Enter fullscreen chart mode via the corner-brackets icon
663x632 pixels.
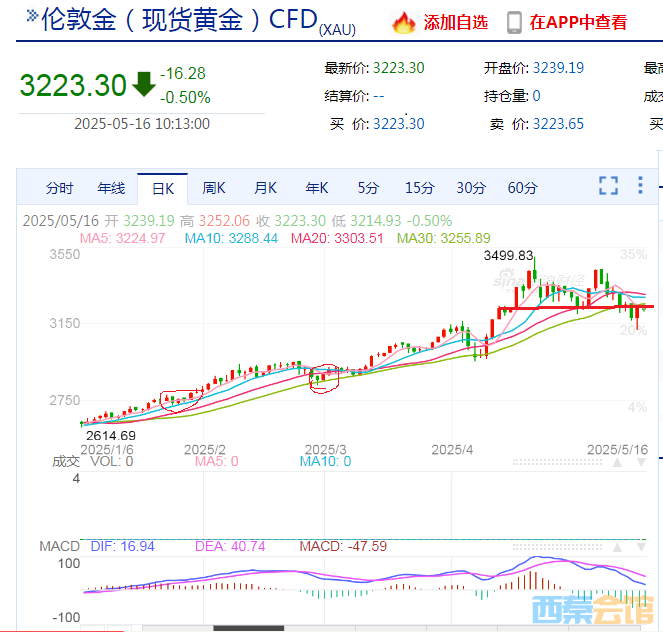(x=608, y=186)
